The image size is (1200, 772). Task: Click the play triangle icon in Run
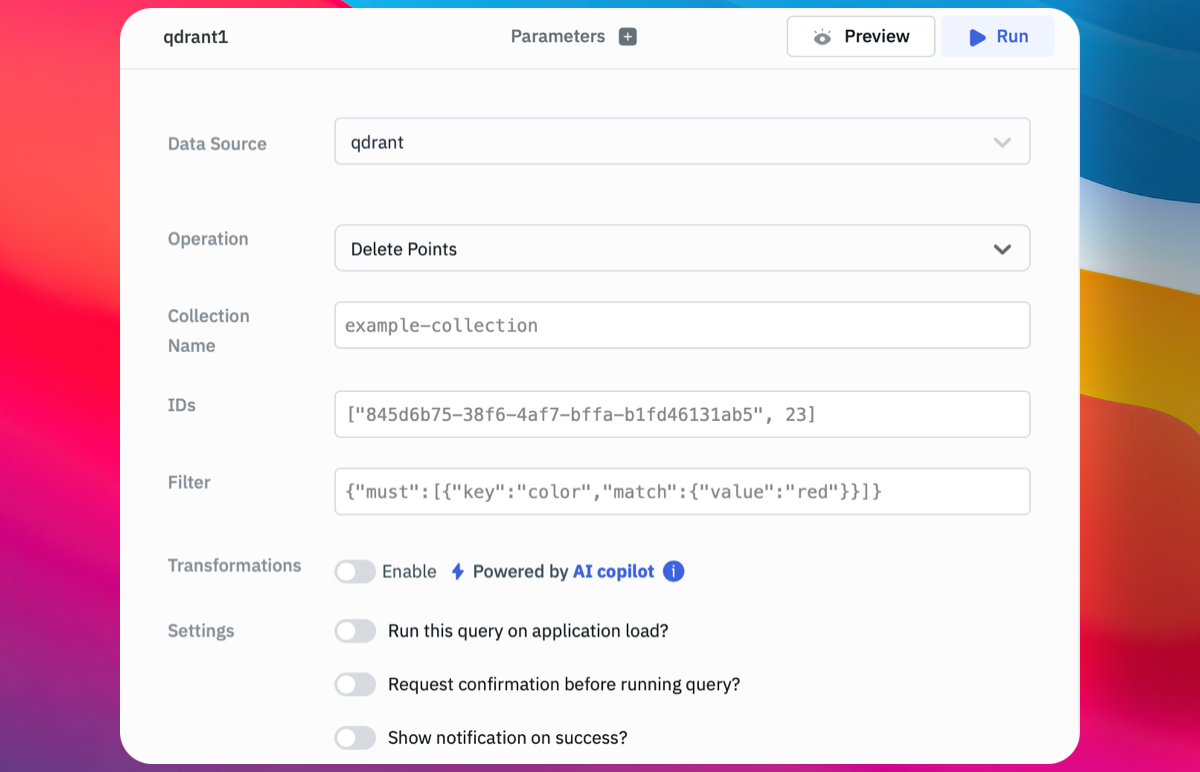click(x=977, y=37)
